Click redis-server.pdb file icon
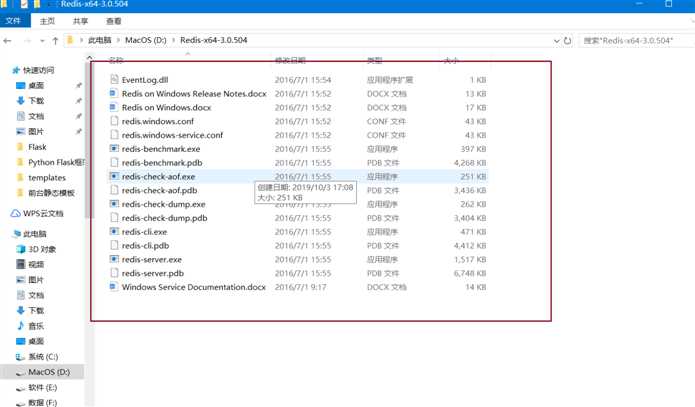 pos(114,273)
